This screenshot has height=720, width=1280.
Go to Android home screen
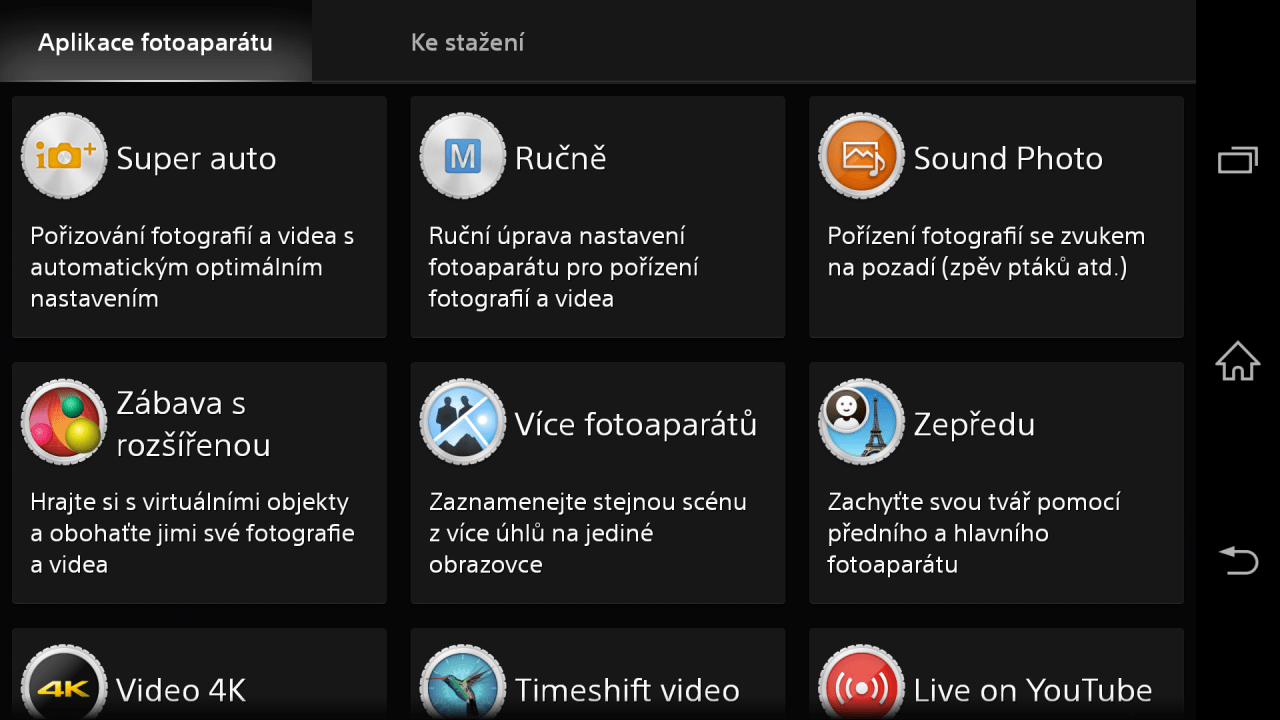[x=1237, y=361]
